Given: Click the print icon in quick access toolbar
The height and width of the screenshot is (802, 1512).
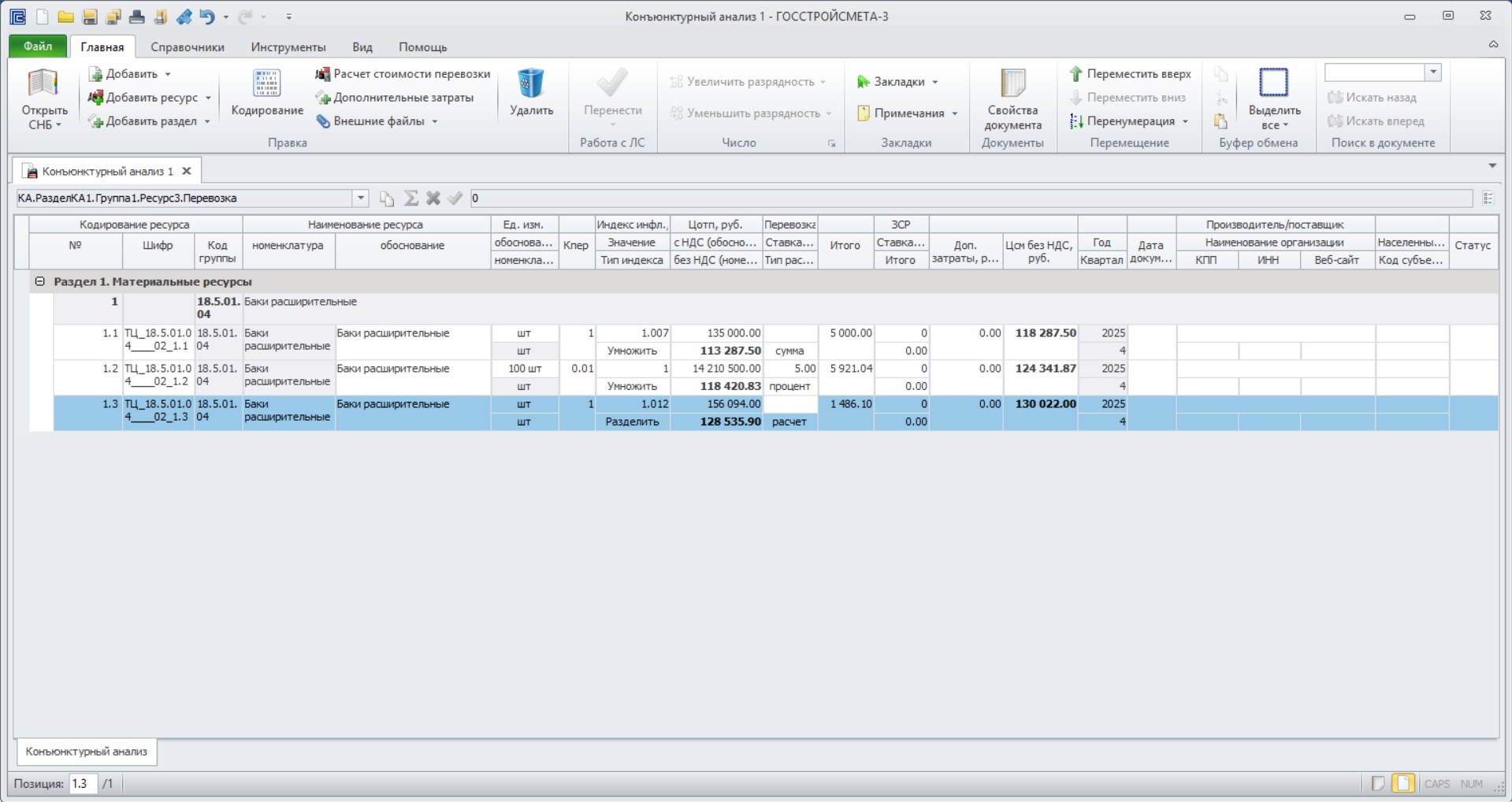Looking at the screenshot, I should [x=137, y=17].
